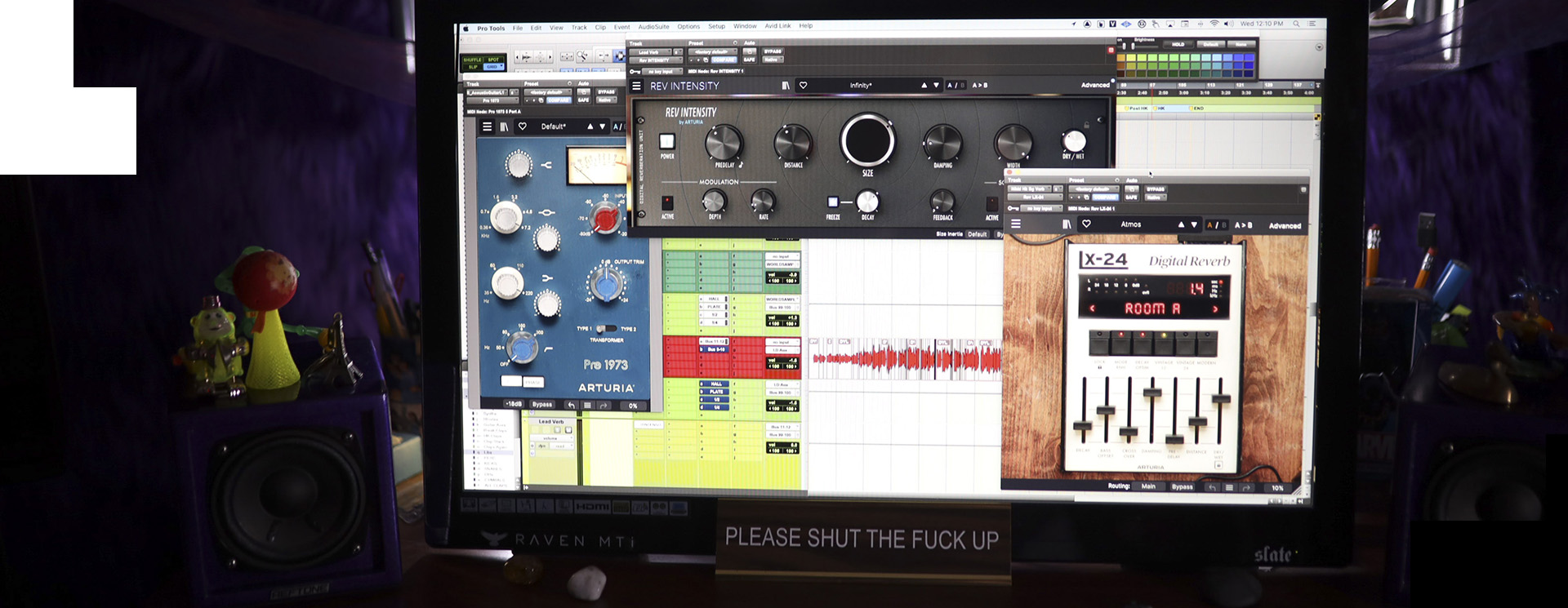
Task: Click A > B copy button in LX-24
Action: click(x=1243, y=225)
